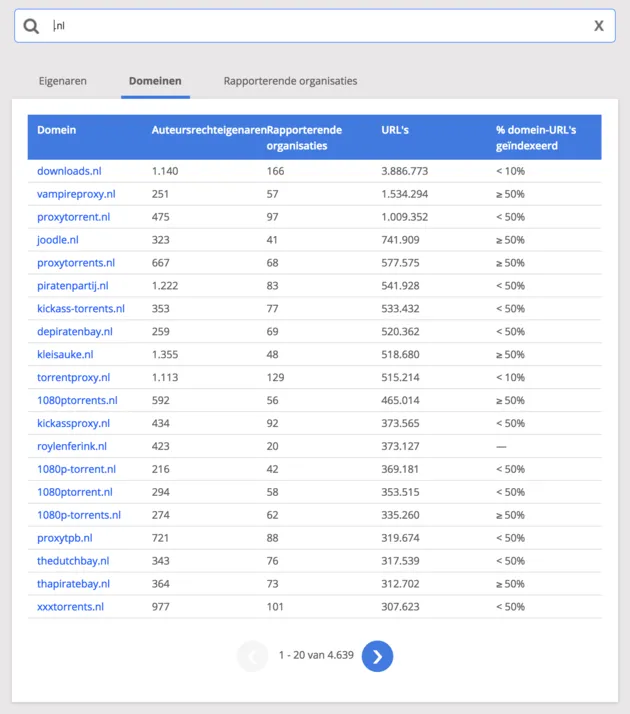Viewport: 630px width, 714px height.
Task: Click the '1 - 20 van 4.639' pagination text
Action: pos(316,655)
